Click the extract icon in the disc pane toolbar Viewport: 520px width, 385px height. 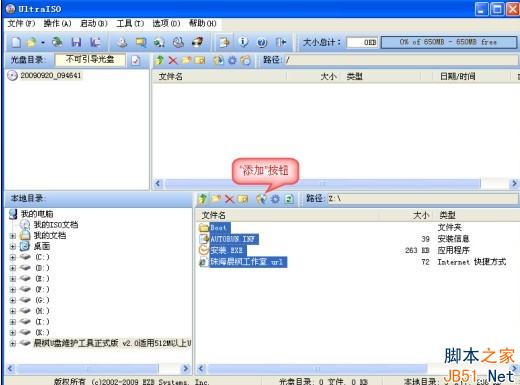point(218,60)
